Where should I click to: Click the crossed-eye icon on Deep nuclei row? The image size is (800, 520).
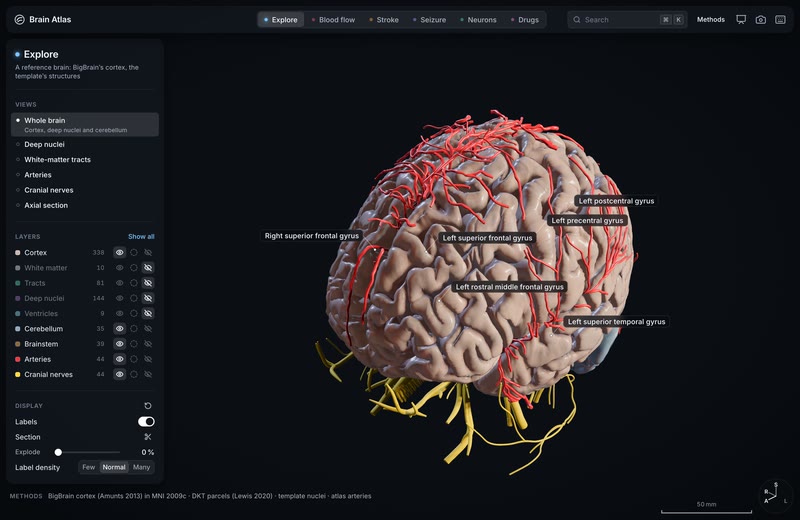148,298
